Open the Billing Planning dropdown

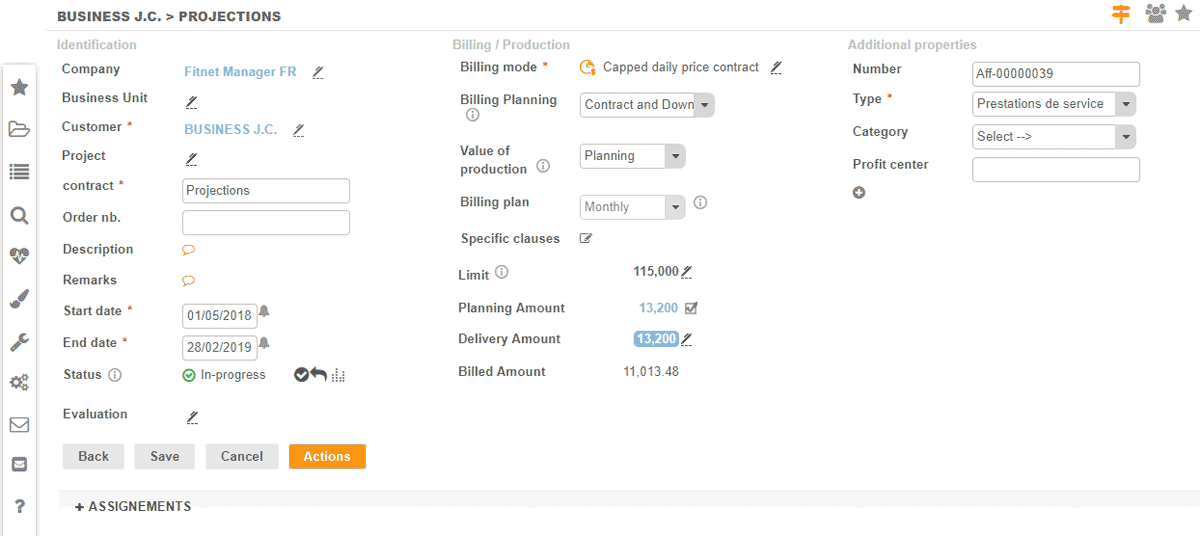647,105
